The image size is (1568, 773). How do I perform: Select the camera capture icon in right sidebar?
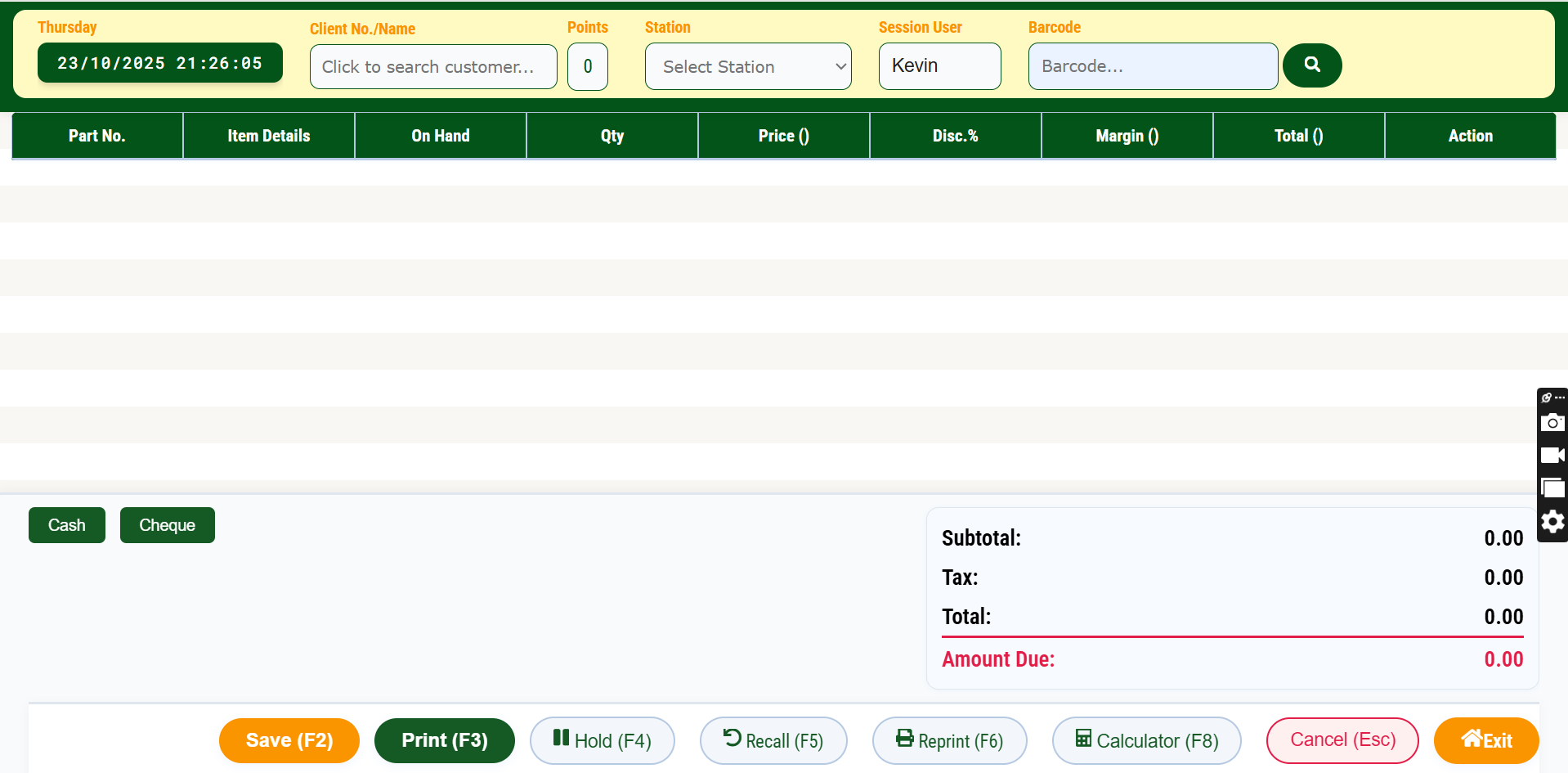[1552, 423]
